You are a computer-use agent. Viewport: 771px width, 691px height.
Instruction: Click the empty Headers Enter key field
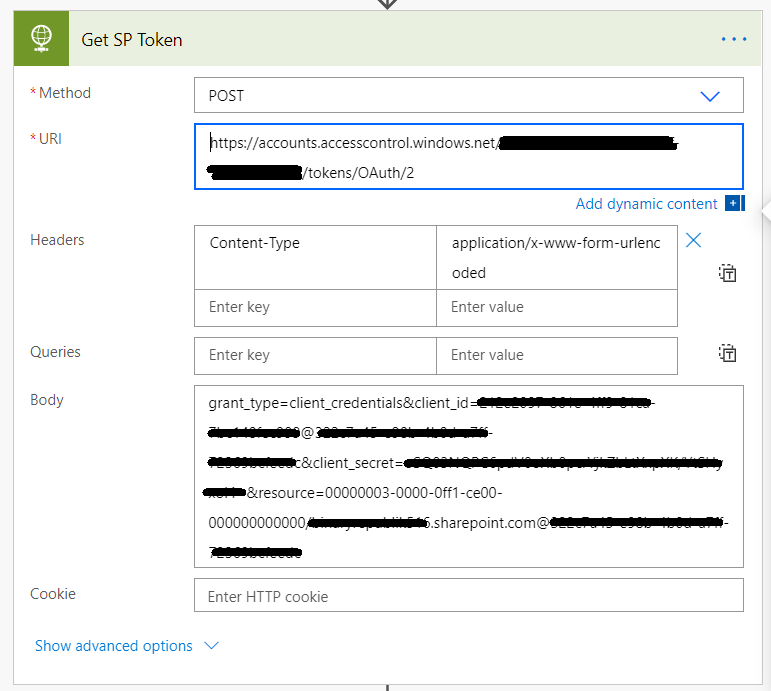[315, 307]
